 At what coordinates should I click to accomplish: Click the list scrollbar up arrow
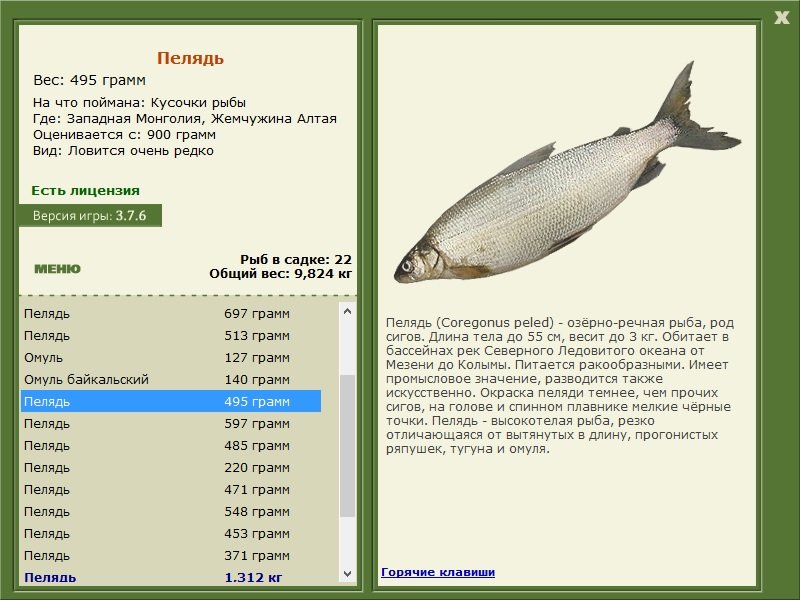[347, 311]
